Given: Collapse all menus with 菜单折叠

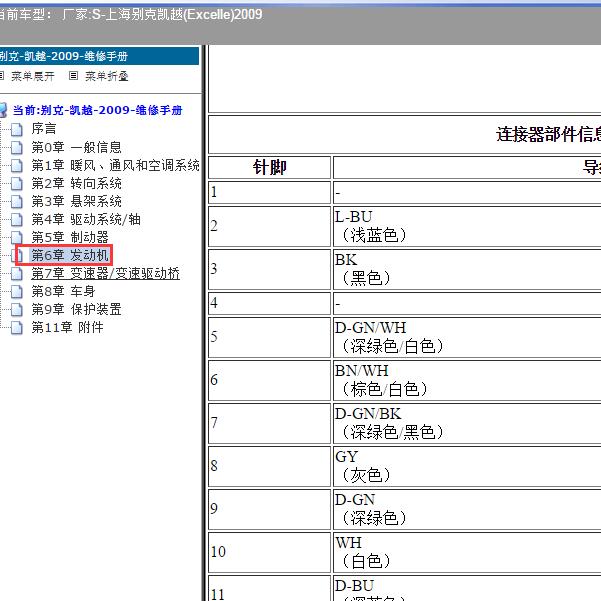Looking at the screenshot, I should [x=107, y=76].
